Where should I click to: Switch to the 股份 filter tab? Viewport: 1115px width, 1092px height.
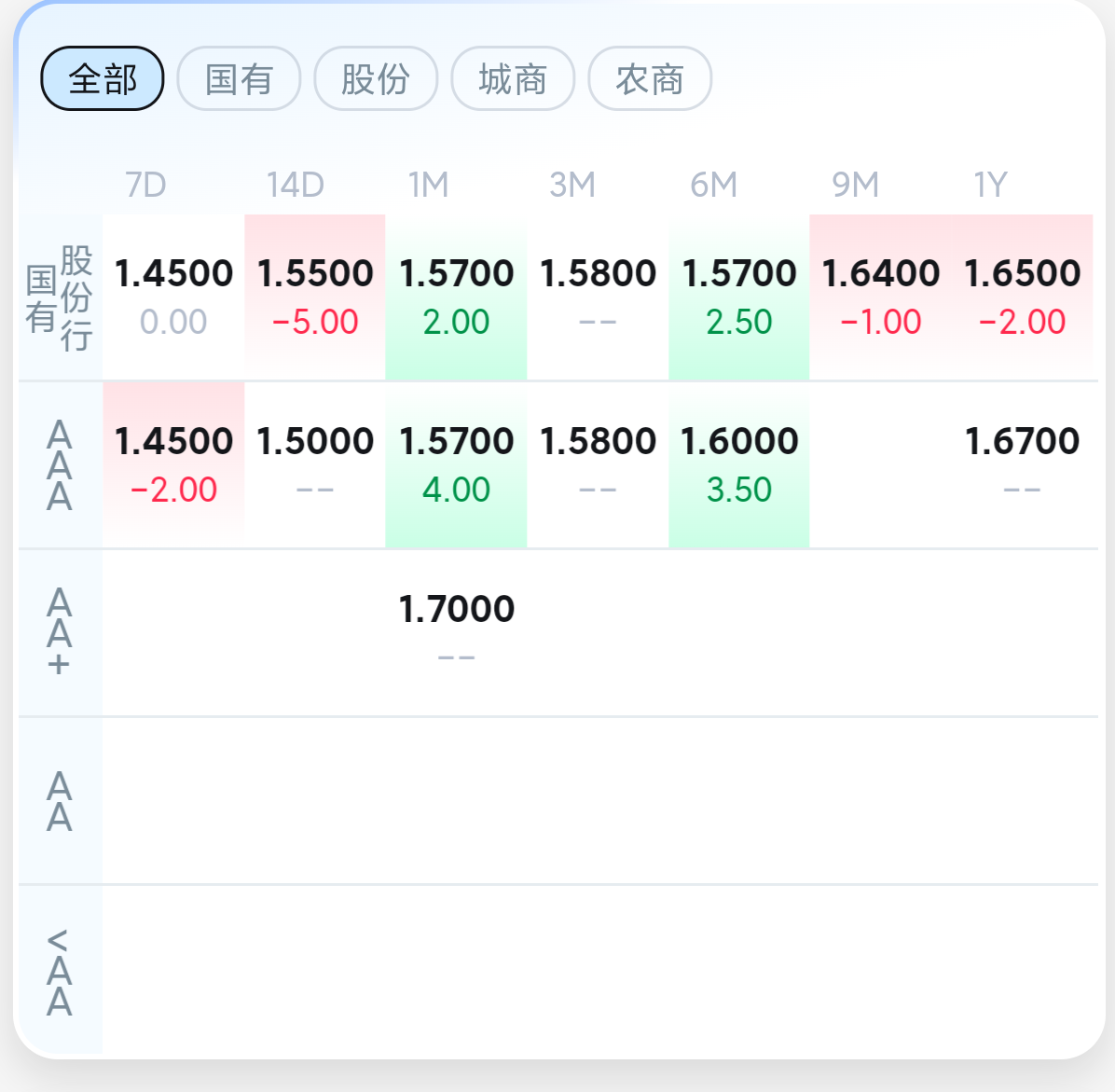point(376,78)
